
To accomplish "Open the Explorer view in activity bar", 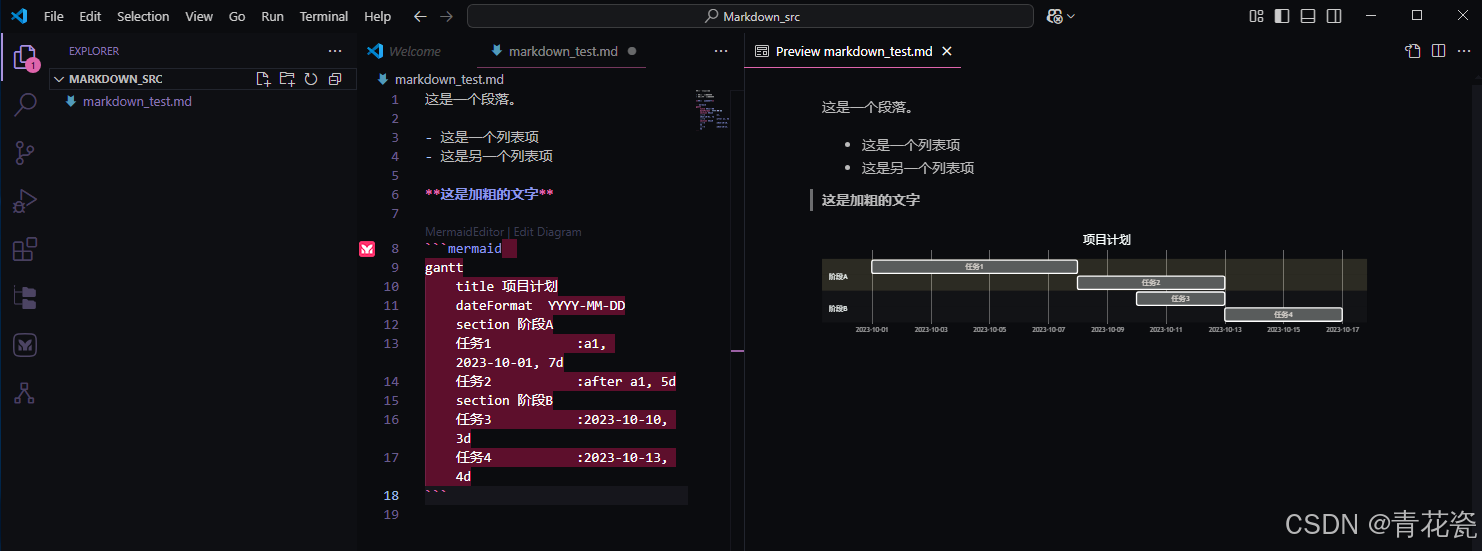I will (24, 57).
